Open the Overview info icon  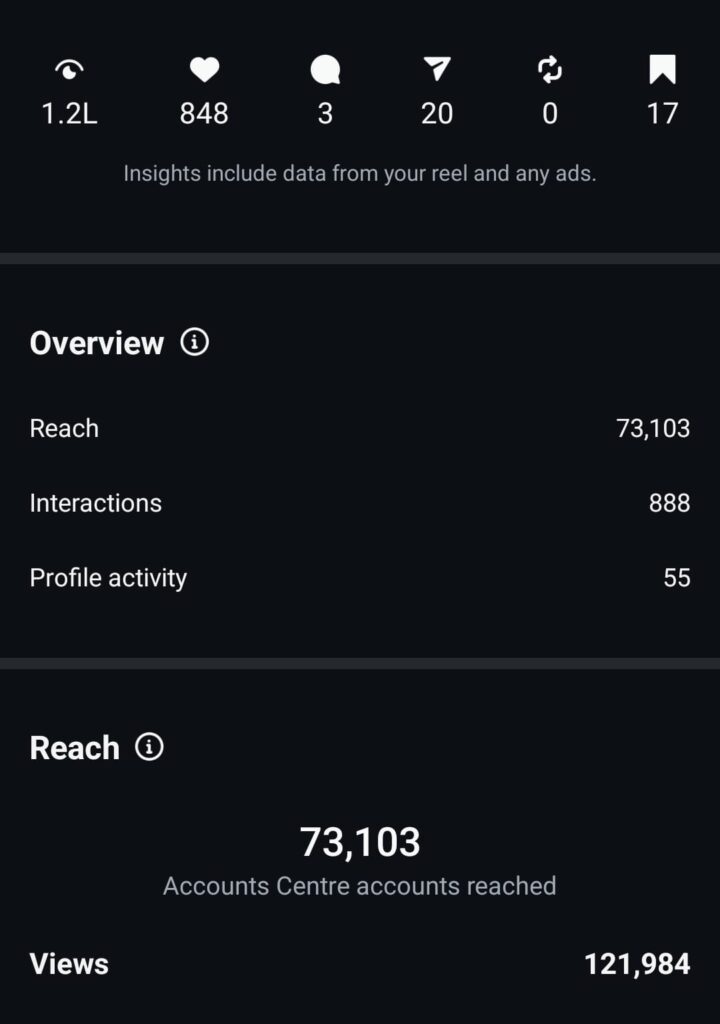pyautogui.click(x=195, y=342)
